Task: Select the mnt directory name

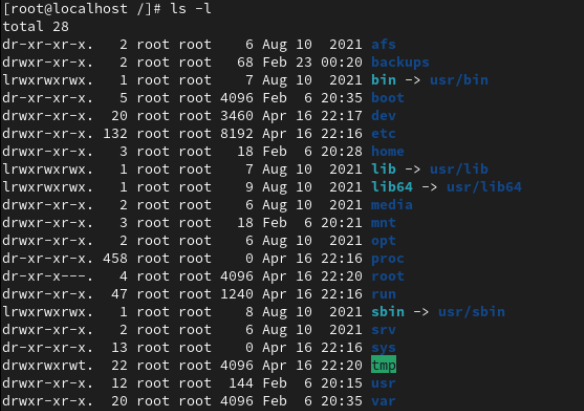Action: (383, 223)
